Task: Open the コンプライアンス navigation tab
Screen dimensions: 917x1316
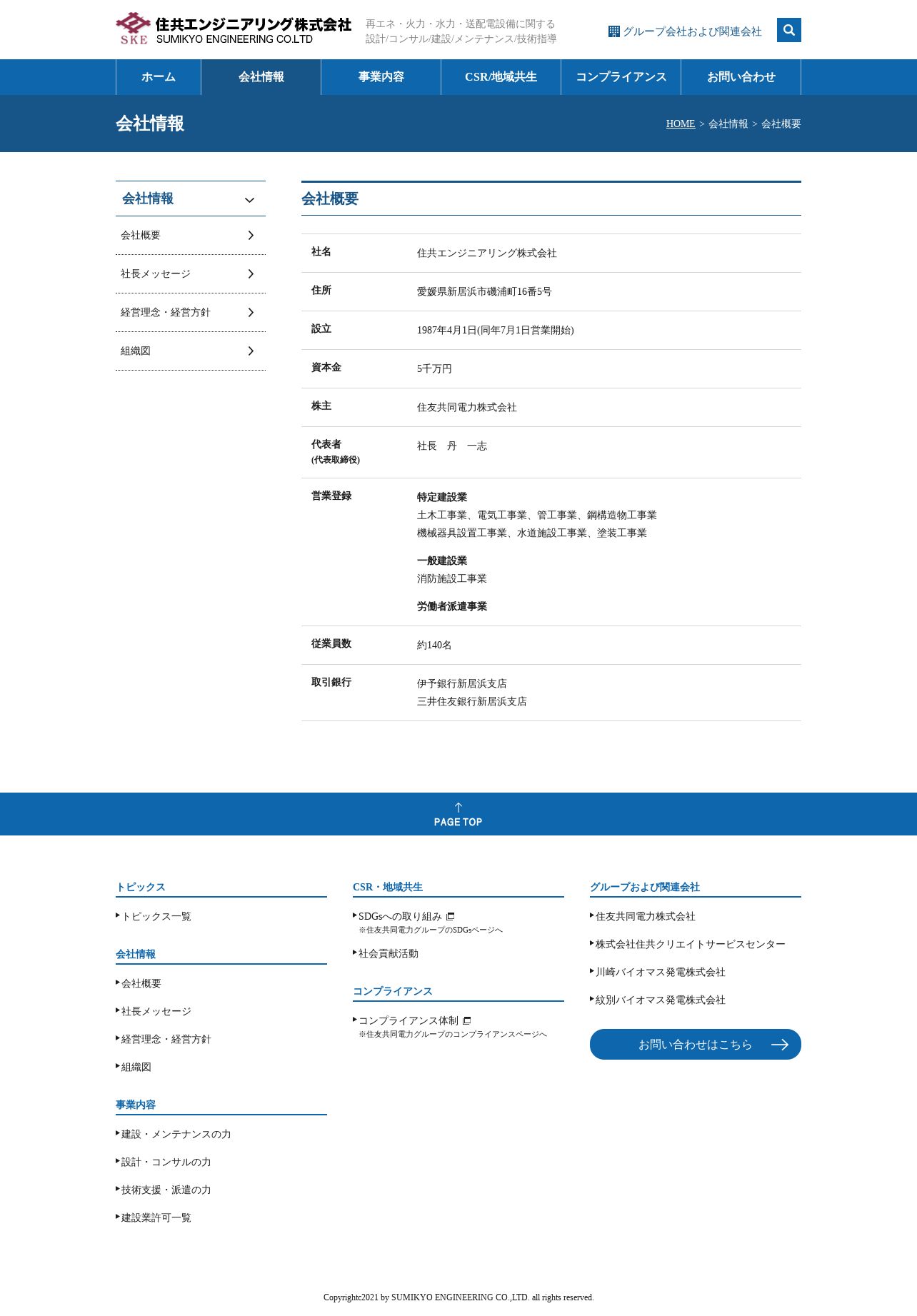Action: point(621,77)
